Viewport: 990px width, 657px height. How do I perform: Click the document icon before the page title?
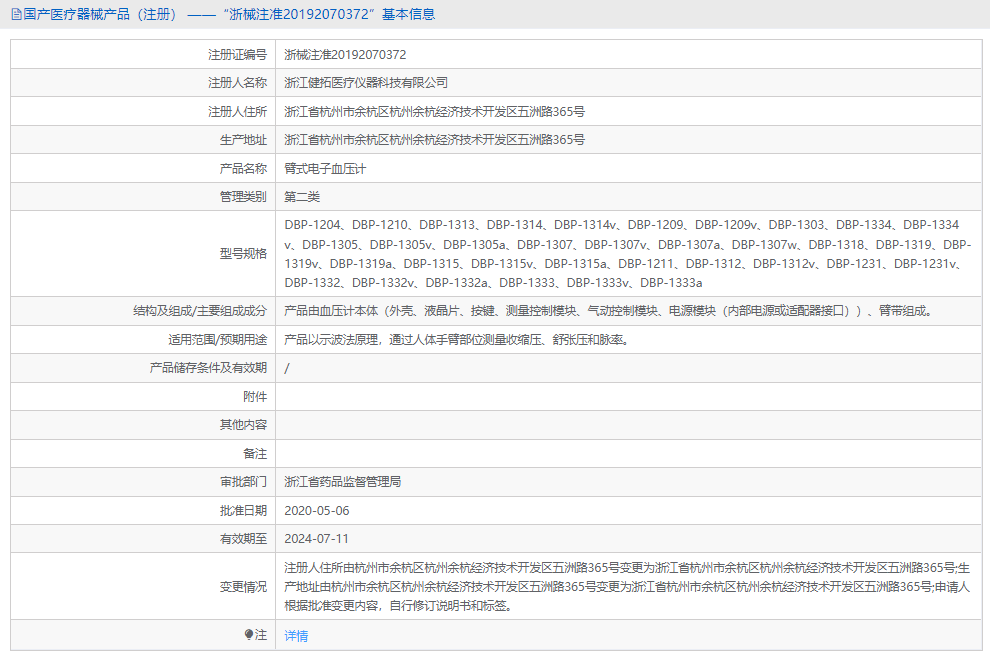(12, 14)
